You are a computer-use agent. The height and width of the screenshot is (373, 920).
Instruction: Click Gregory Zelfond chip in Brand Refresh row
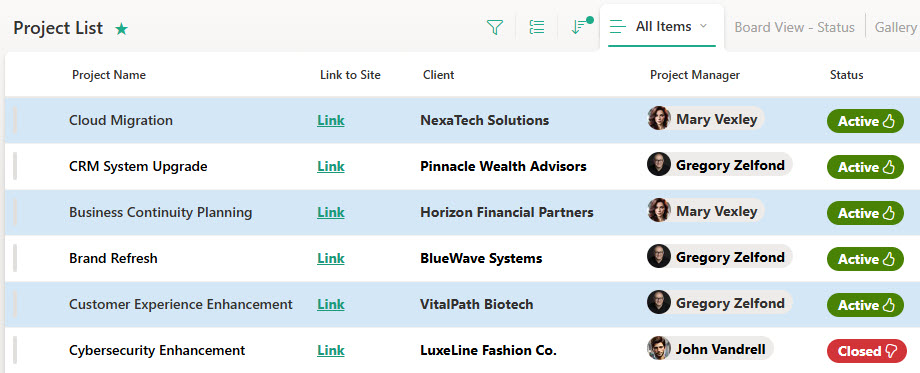coord(719,256)
